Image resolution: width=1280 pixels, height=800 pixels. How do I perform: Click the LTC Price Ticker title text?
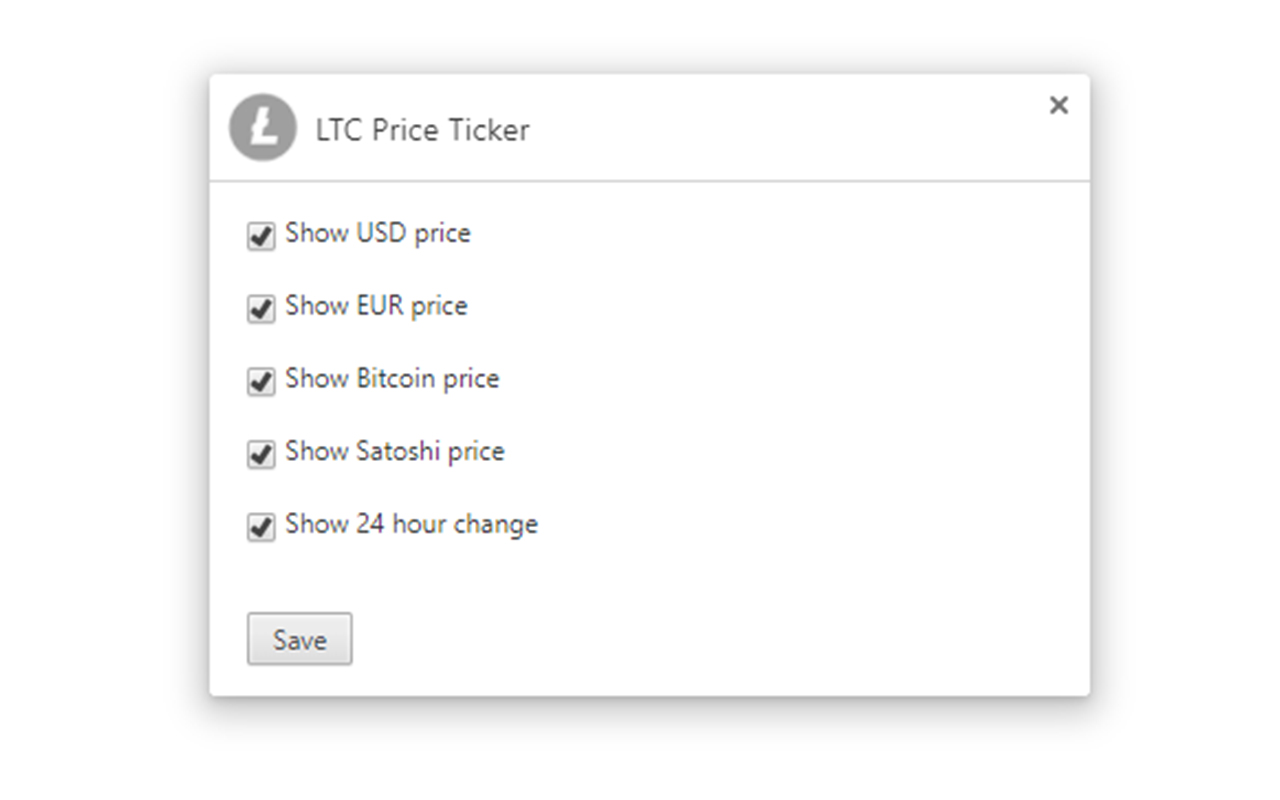click(x=423, y=130)
